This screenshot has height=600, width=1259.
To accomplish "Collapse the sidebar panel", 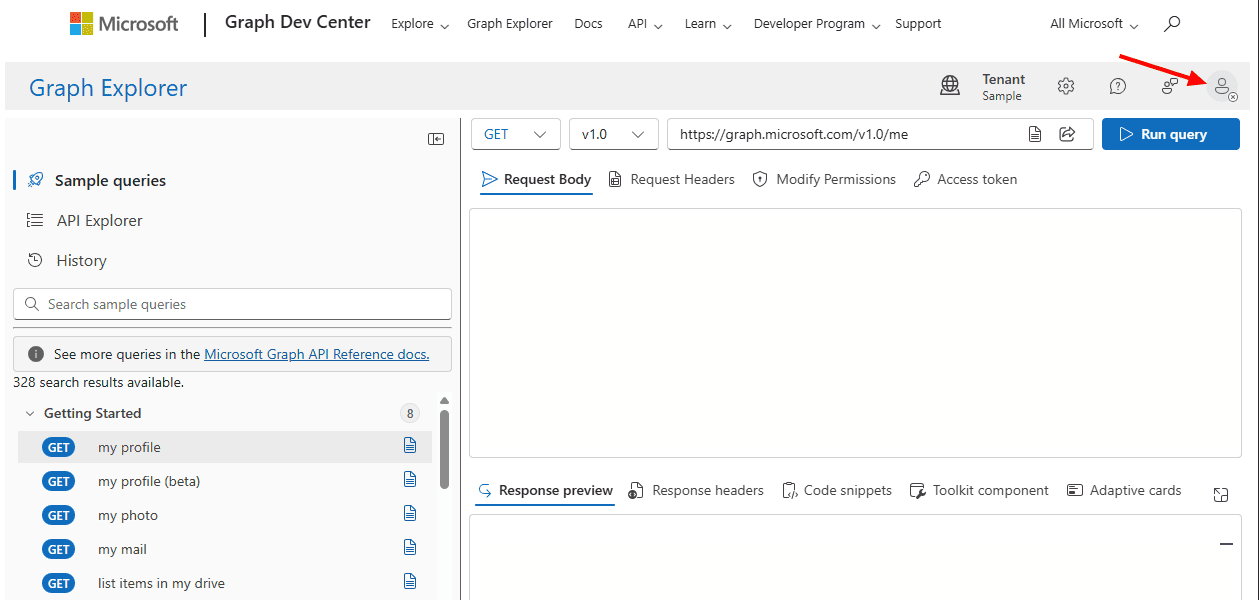I will (436, 139).
